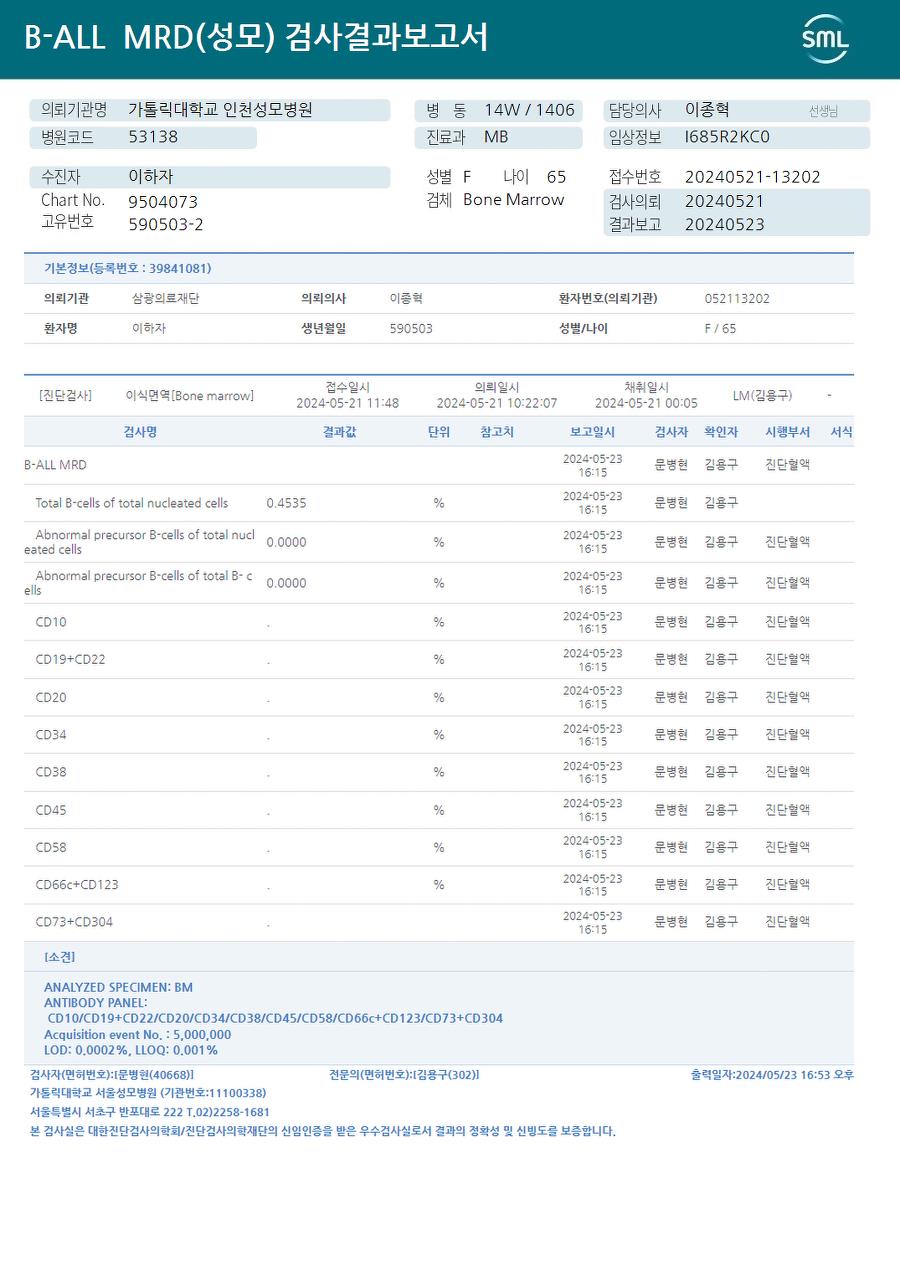Click the 기본정보 registration number heading

tap(127, 268)
